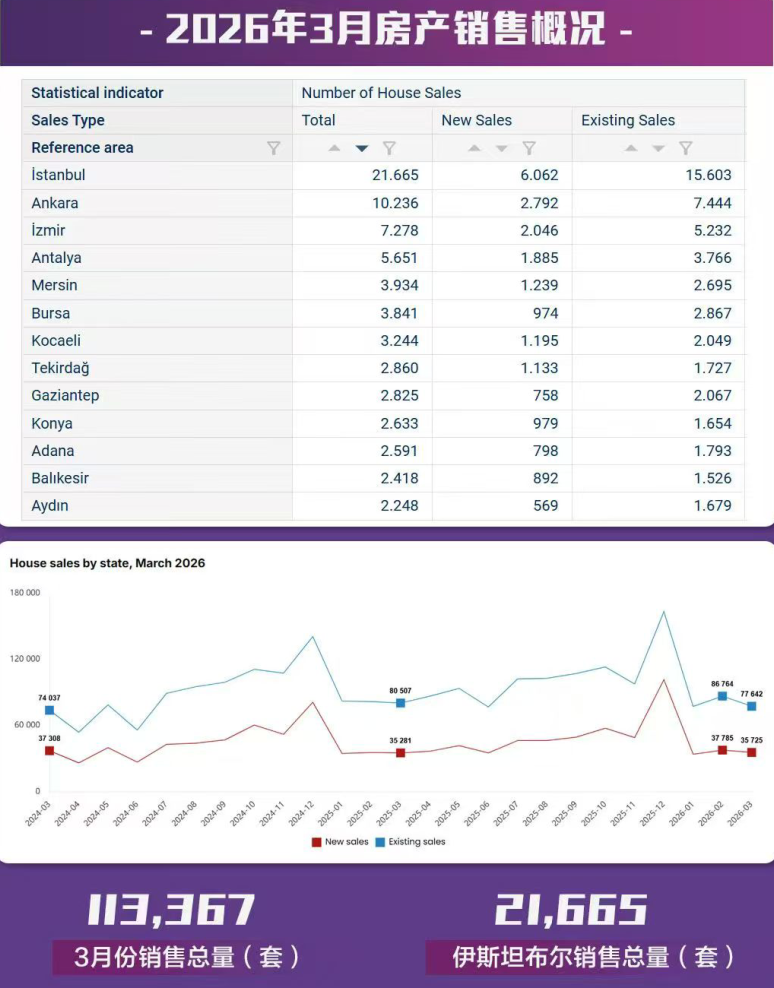The height and width of the screenshot is (988, 774).
Task: Sort New Sales column descending
Action: 502,148
